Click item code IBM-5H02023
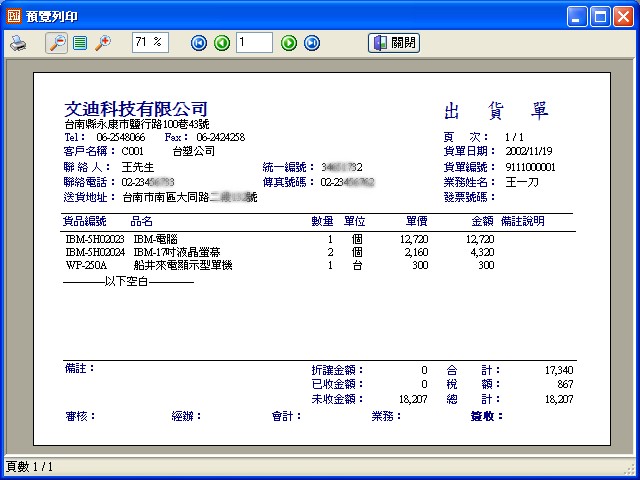 pyautogui.click(x=95, y=239)
